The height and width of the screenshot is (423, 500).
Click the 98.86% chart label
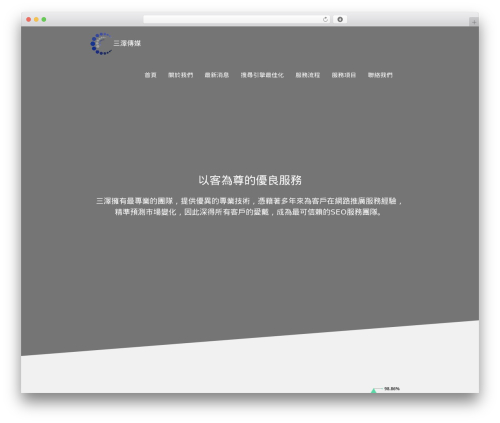click(x=392, y=389)
